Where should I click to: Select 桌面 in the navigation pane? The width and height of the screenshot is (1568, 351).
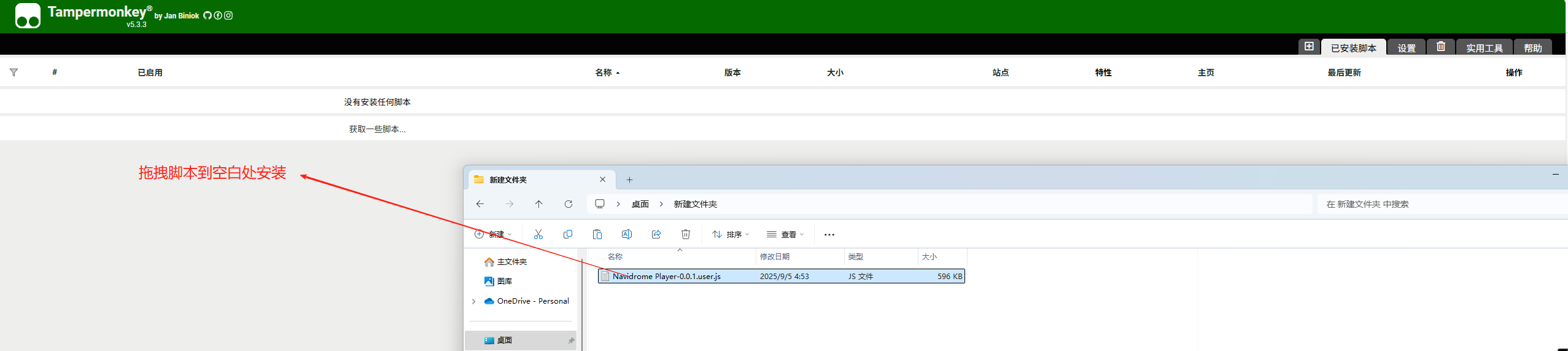click(x=521, y=340)
